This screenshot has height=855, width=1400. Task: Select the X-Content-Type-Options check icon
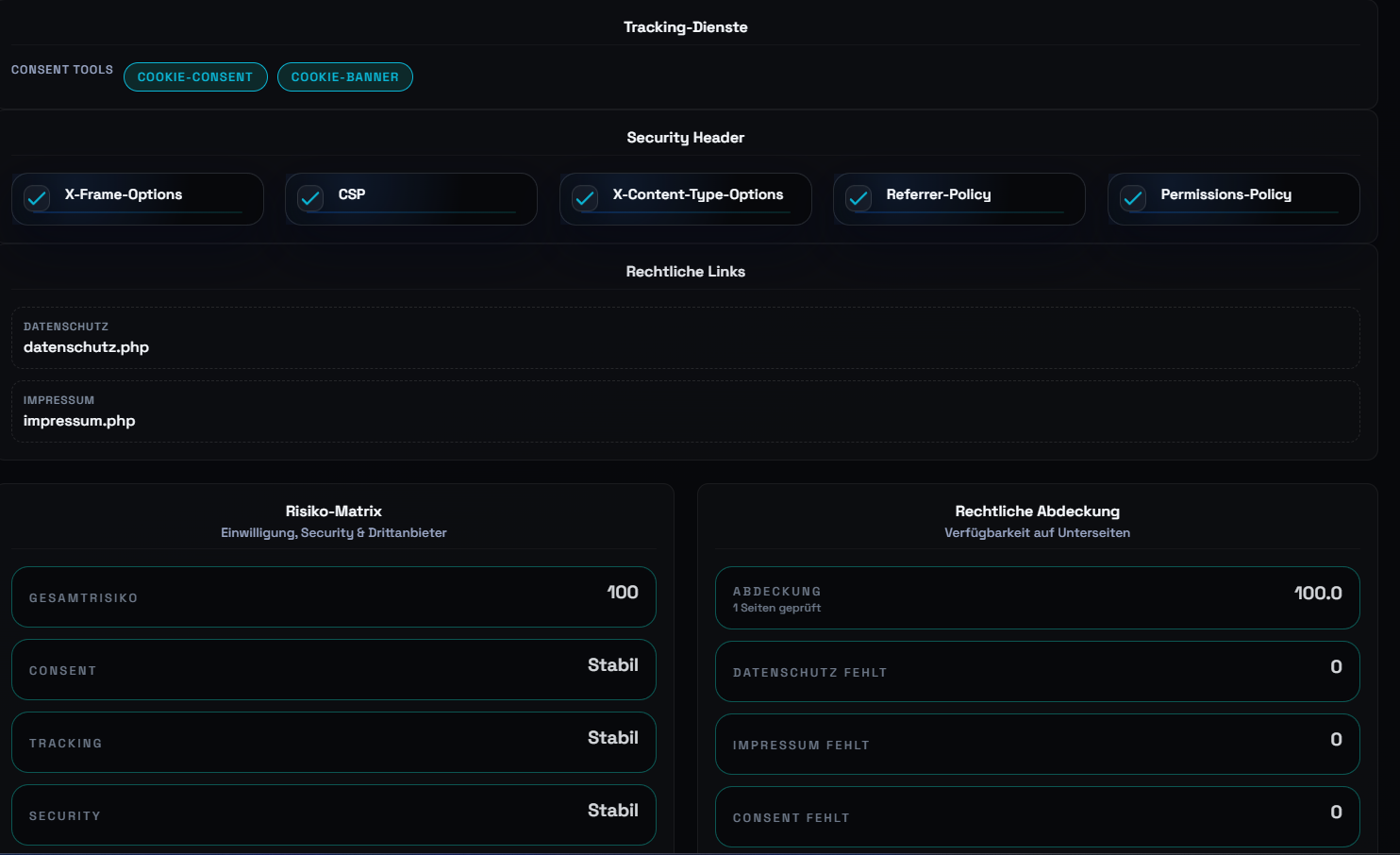(584, 198)
